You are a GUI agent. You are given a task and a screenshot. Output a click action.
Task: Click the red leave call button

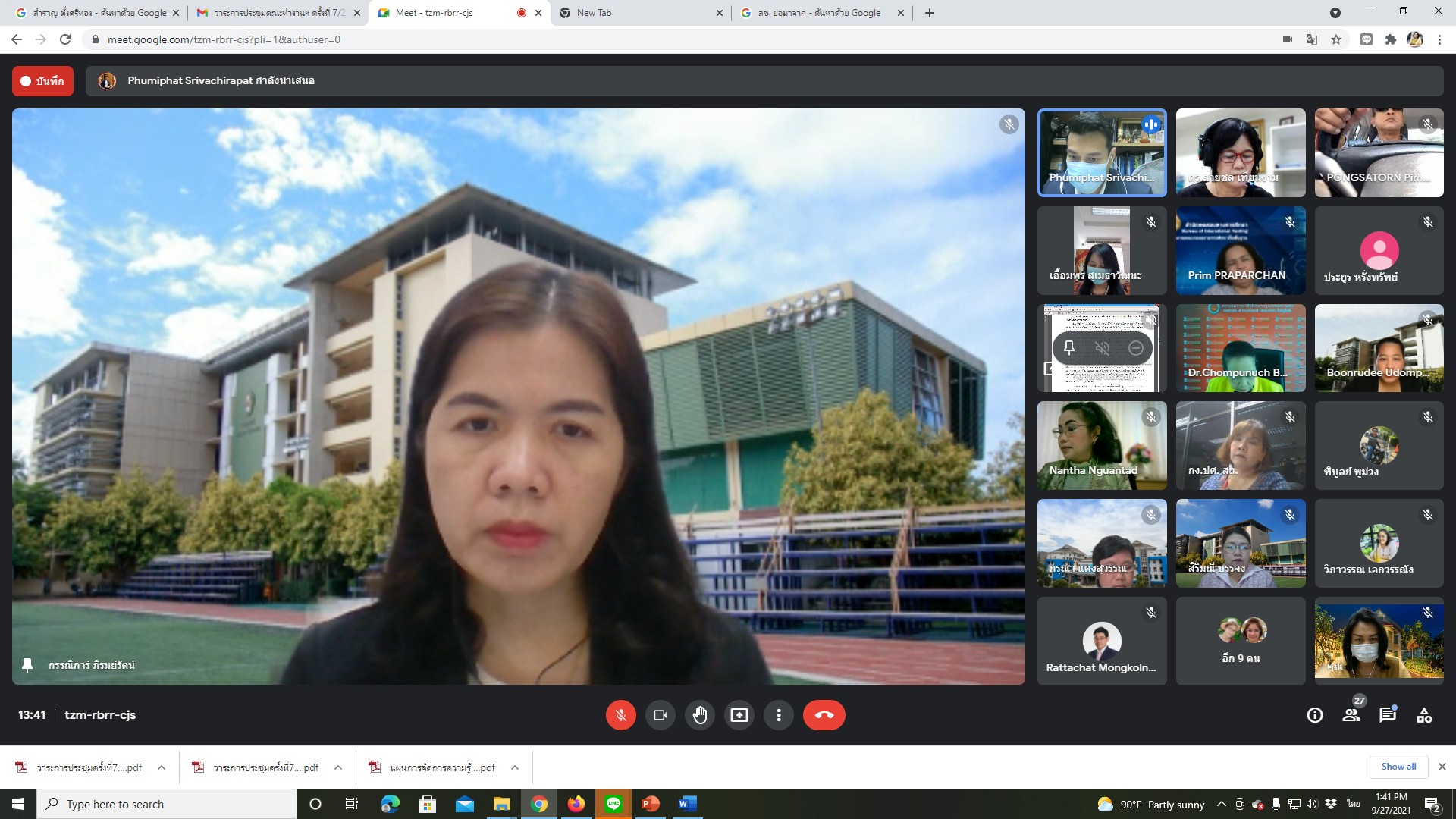point(824,715)
